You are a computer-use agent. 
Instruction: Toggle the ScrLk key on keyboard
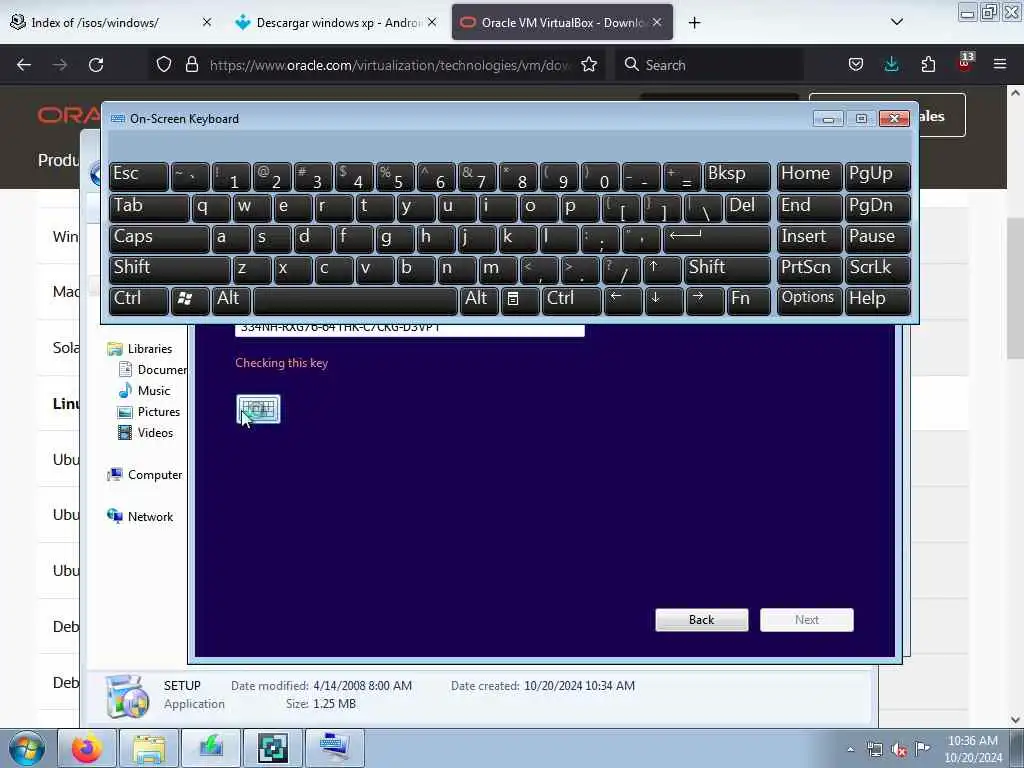pyautogui.click(x=877, y=269)
